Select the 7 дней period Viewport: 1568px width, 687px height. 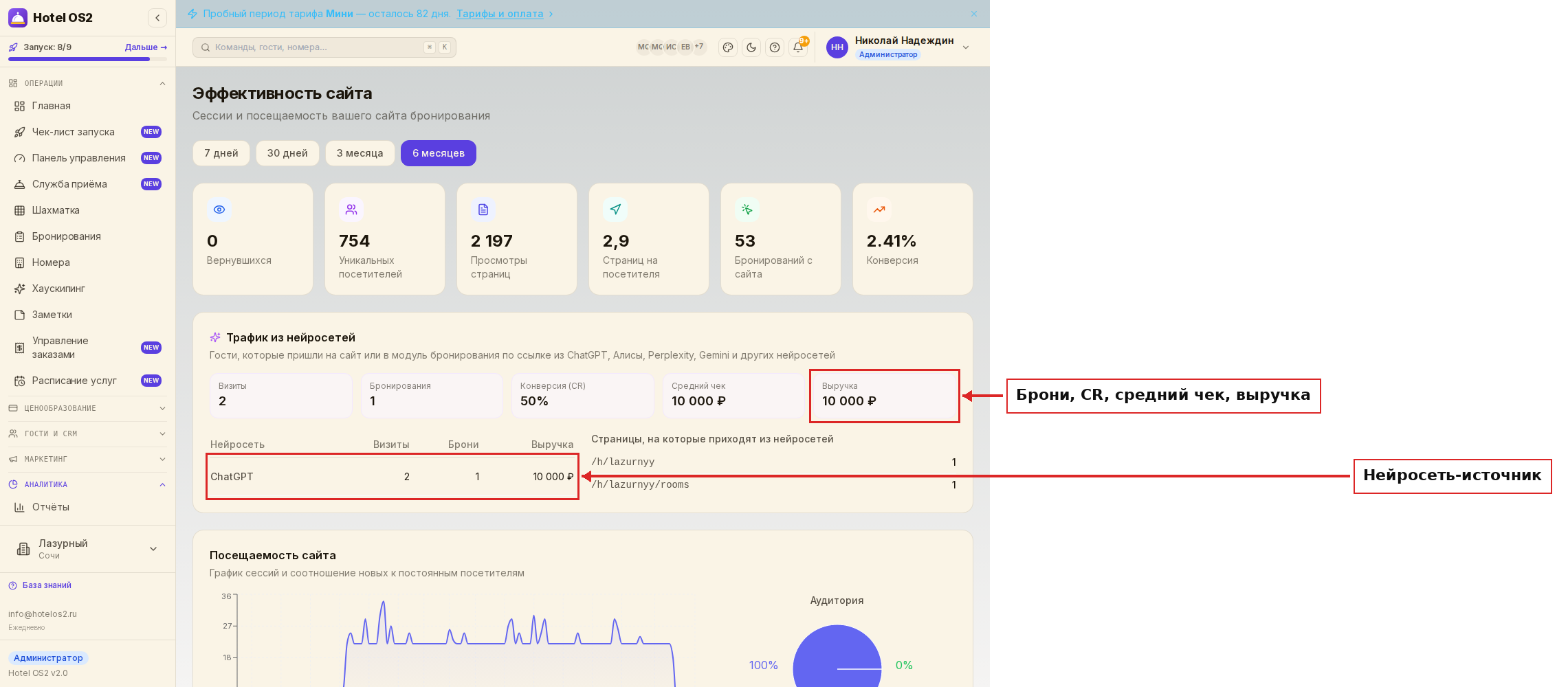pos(221,153)
